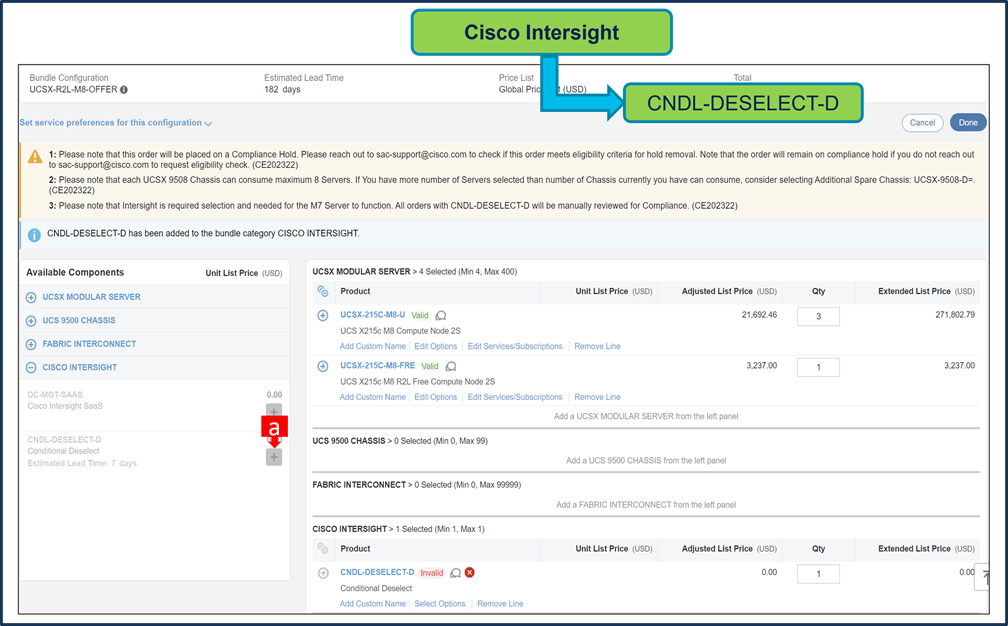Click the Extended List Price column header in top table

(x=926, y=291)
